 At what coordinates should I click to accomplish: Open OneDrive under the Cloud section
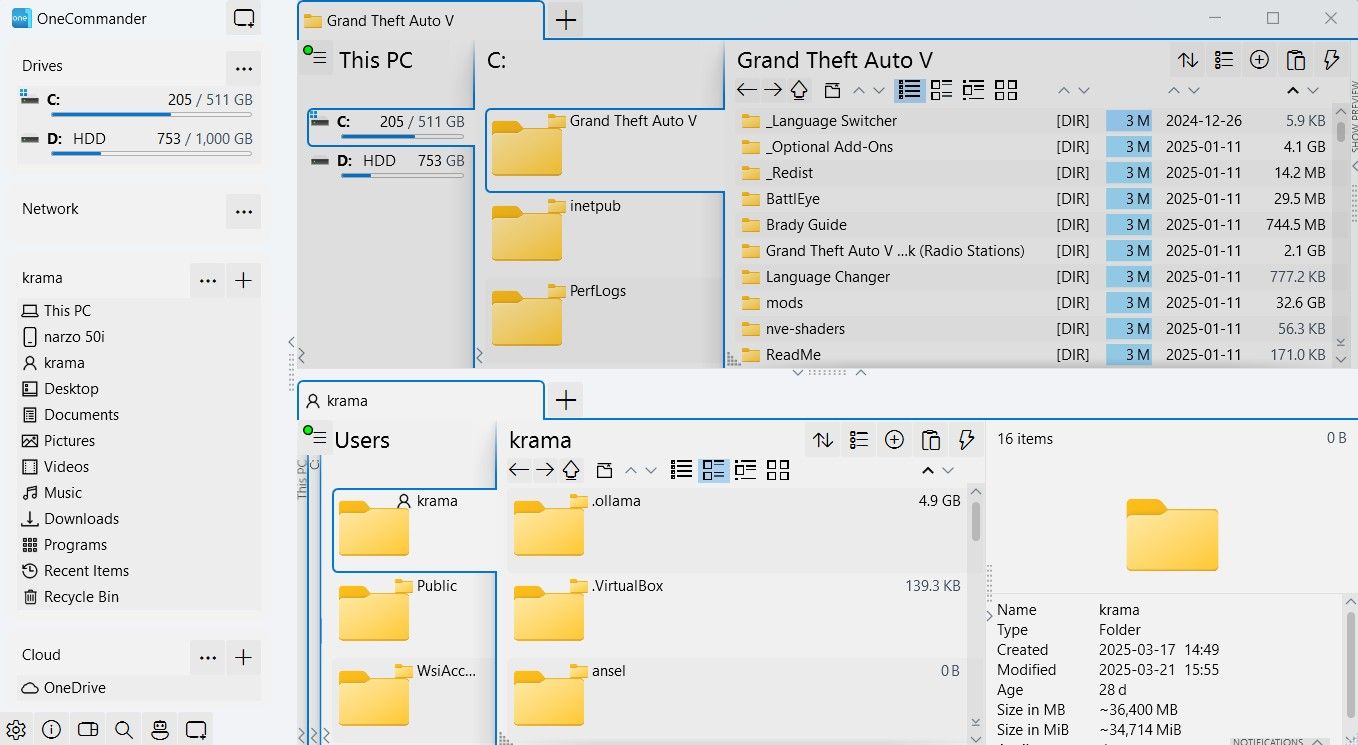(x=74, y=688)
